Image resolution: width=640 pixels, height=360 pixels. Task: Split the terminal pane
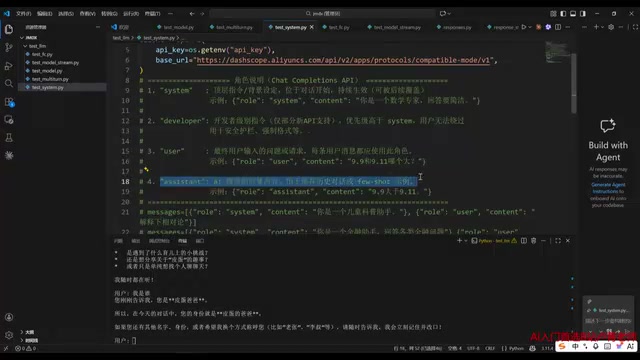click(524, 241)
